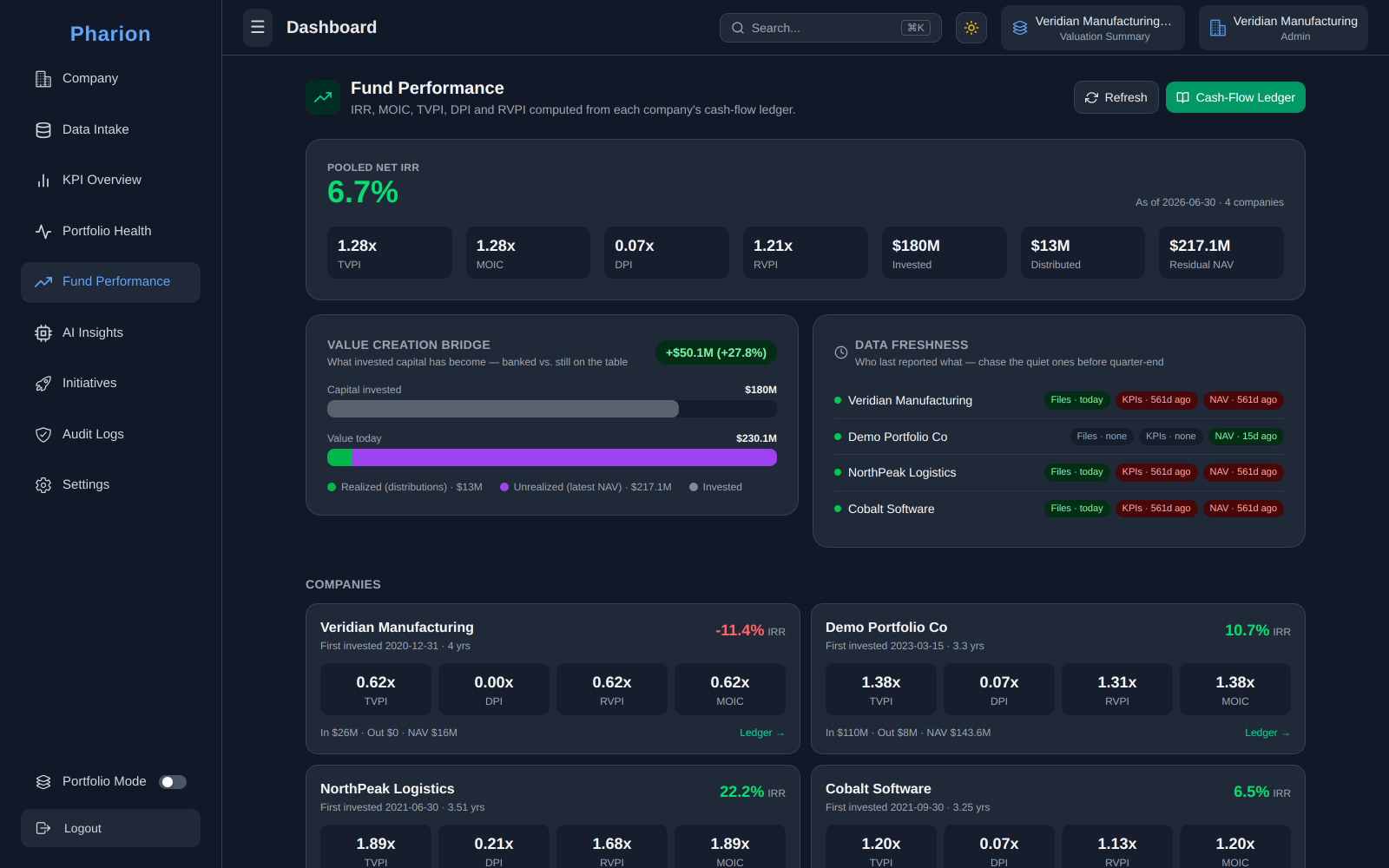Click the "Unrealized (latest NAV) · $217.1M" legend
The height and width of the screenshot is (868, 1389).
[586, 487]
